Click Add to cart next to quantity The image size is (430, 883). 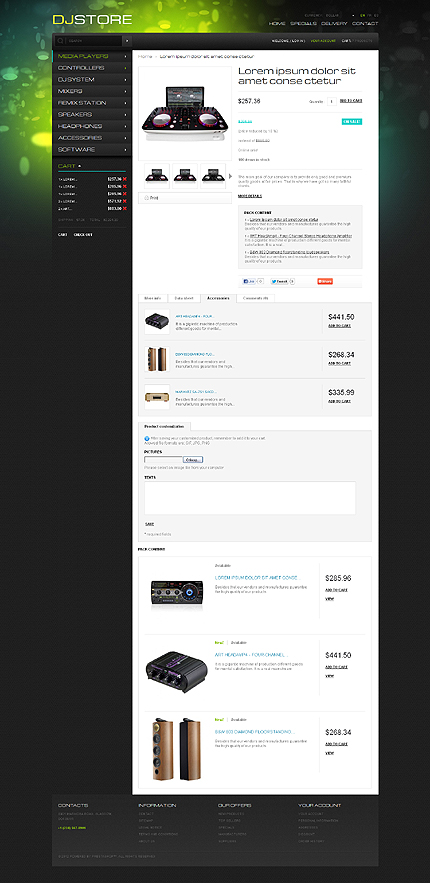coord(351,101)
